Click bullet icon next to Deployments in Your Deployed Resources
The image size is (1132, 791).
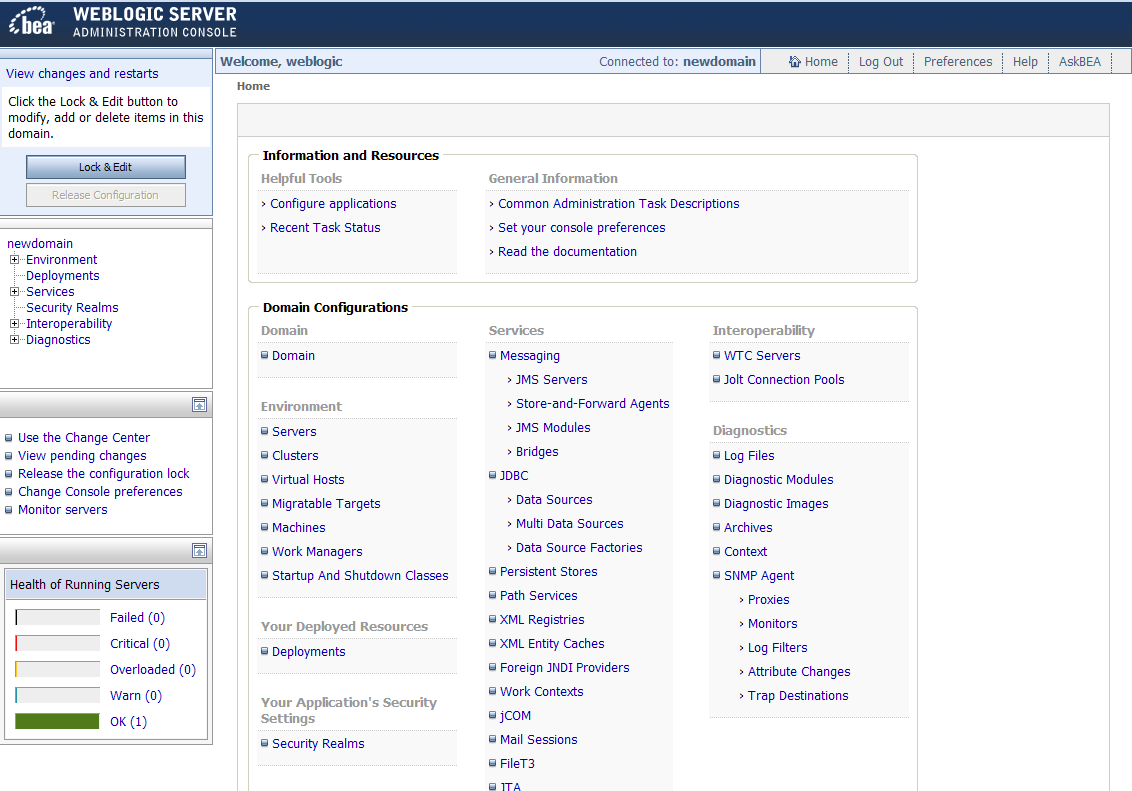264,651
